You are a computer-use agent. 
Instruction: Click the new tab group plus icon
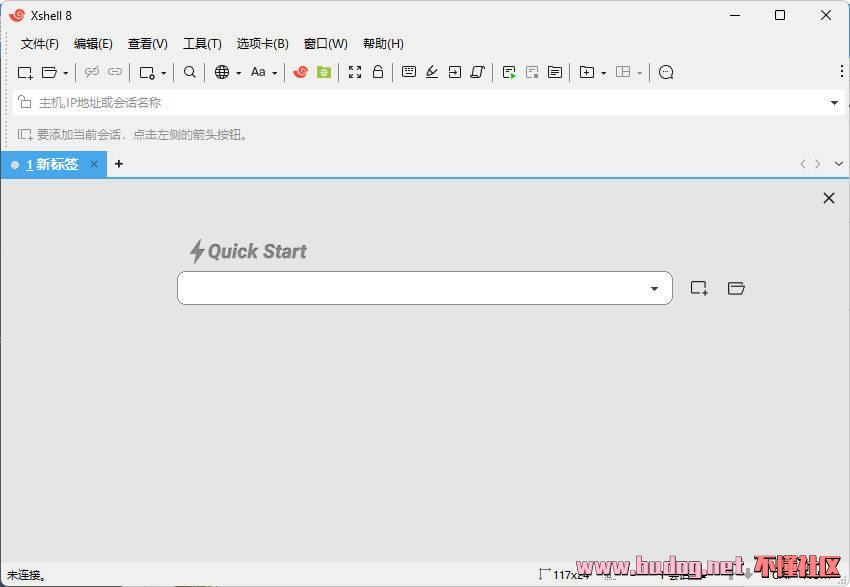tap(587, 72)
